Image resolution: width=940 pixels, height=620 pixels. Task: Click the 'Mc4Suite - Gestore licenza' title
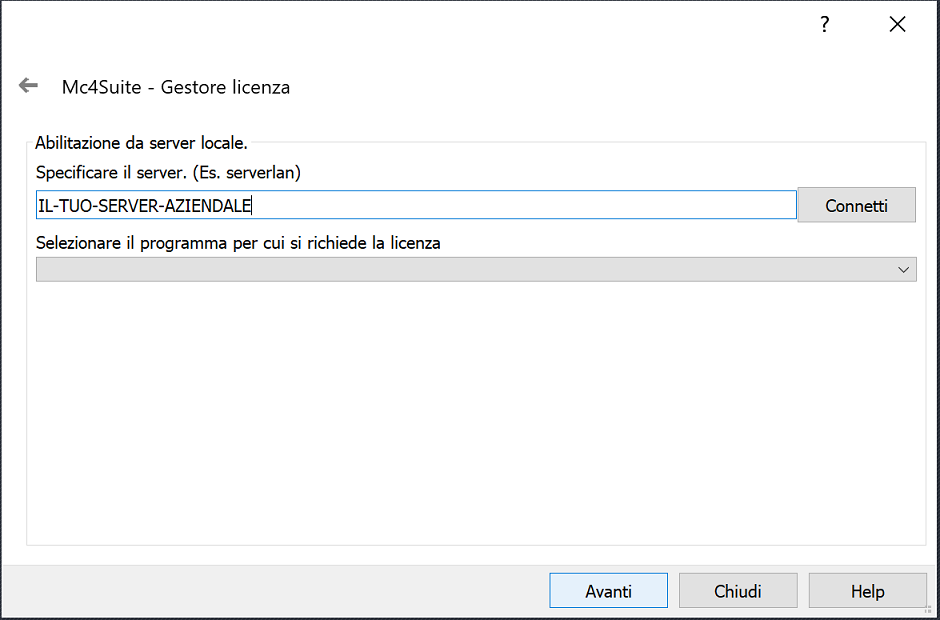coord(176,88)
